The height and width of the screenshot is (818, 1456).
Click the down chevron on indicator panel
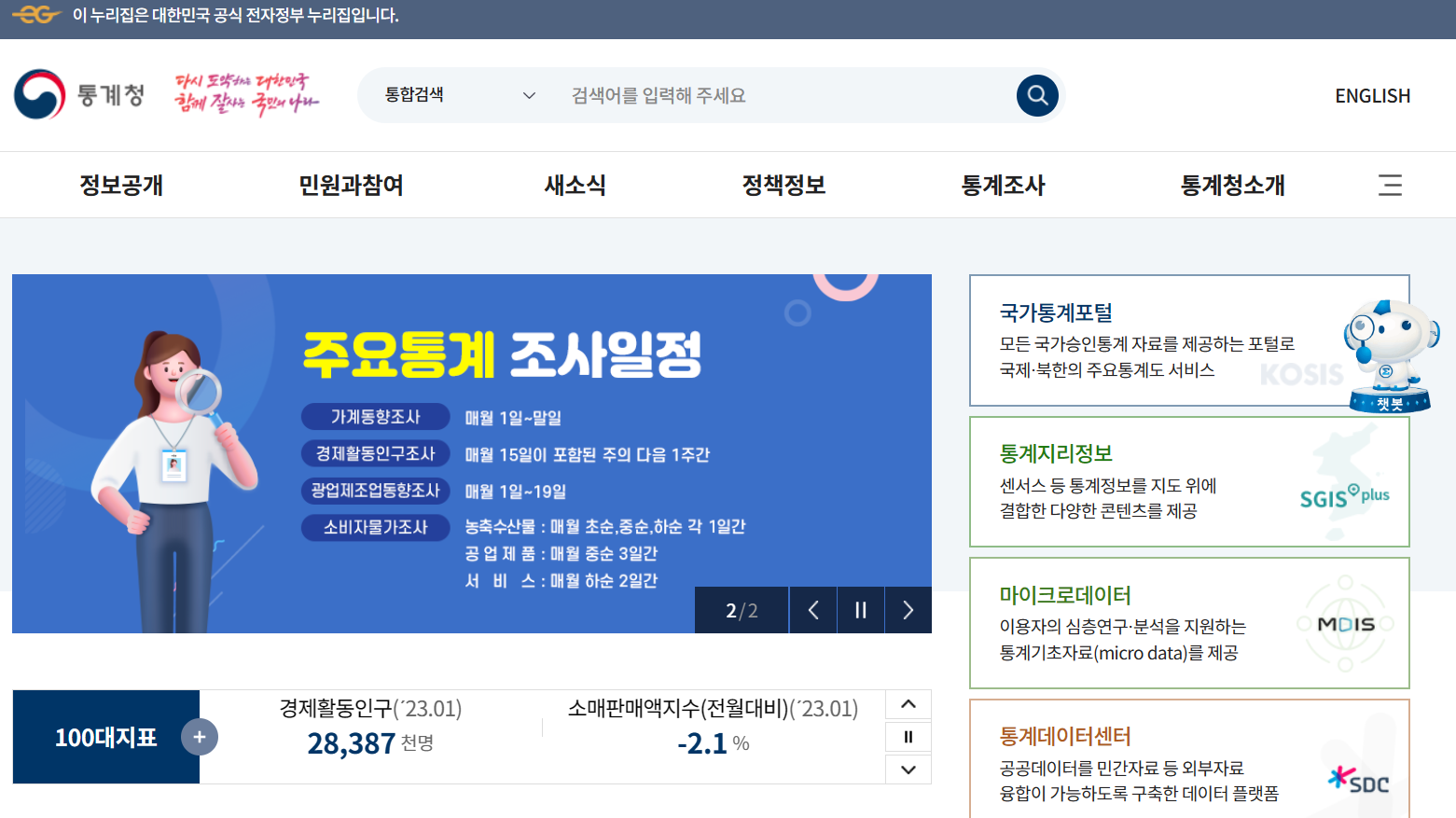tap(907, 769)
